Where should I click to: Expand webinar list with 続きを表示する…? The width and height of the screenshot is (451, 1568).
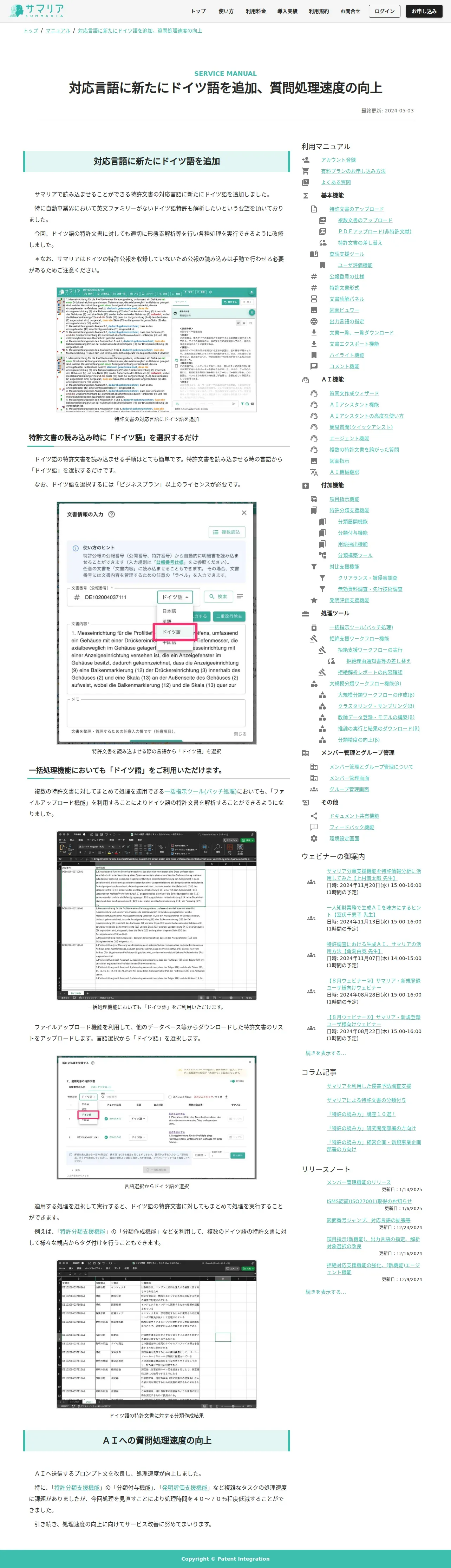pos(326,1053)
